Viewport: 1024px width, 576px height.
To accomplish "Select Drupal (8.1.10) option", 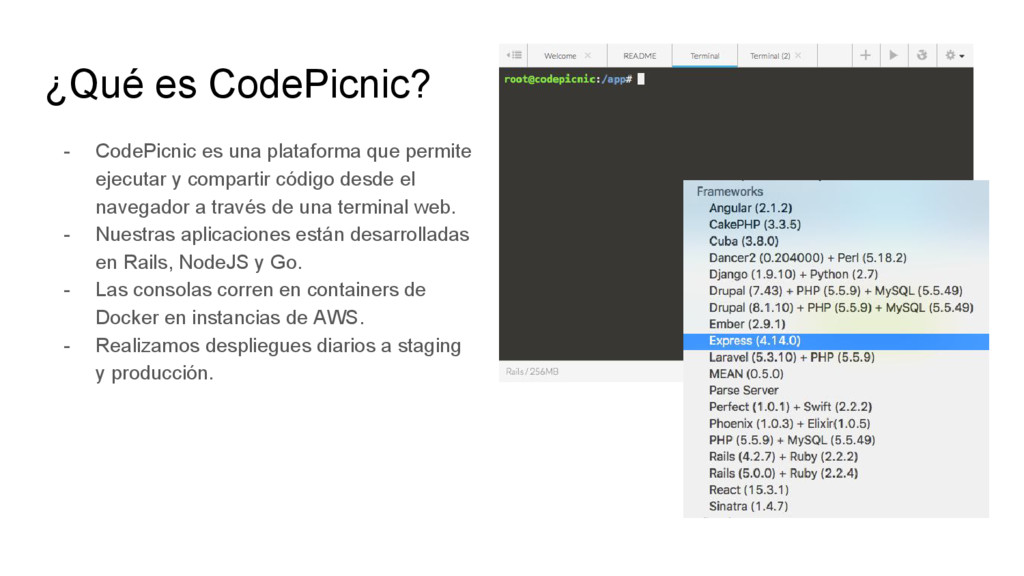I will pos(841,308).
